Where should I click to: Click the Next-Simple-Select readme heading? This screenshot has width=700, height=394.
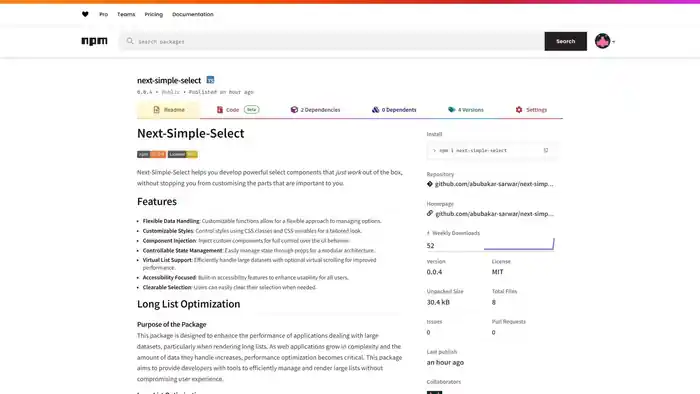[x=191, y=133]
